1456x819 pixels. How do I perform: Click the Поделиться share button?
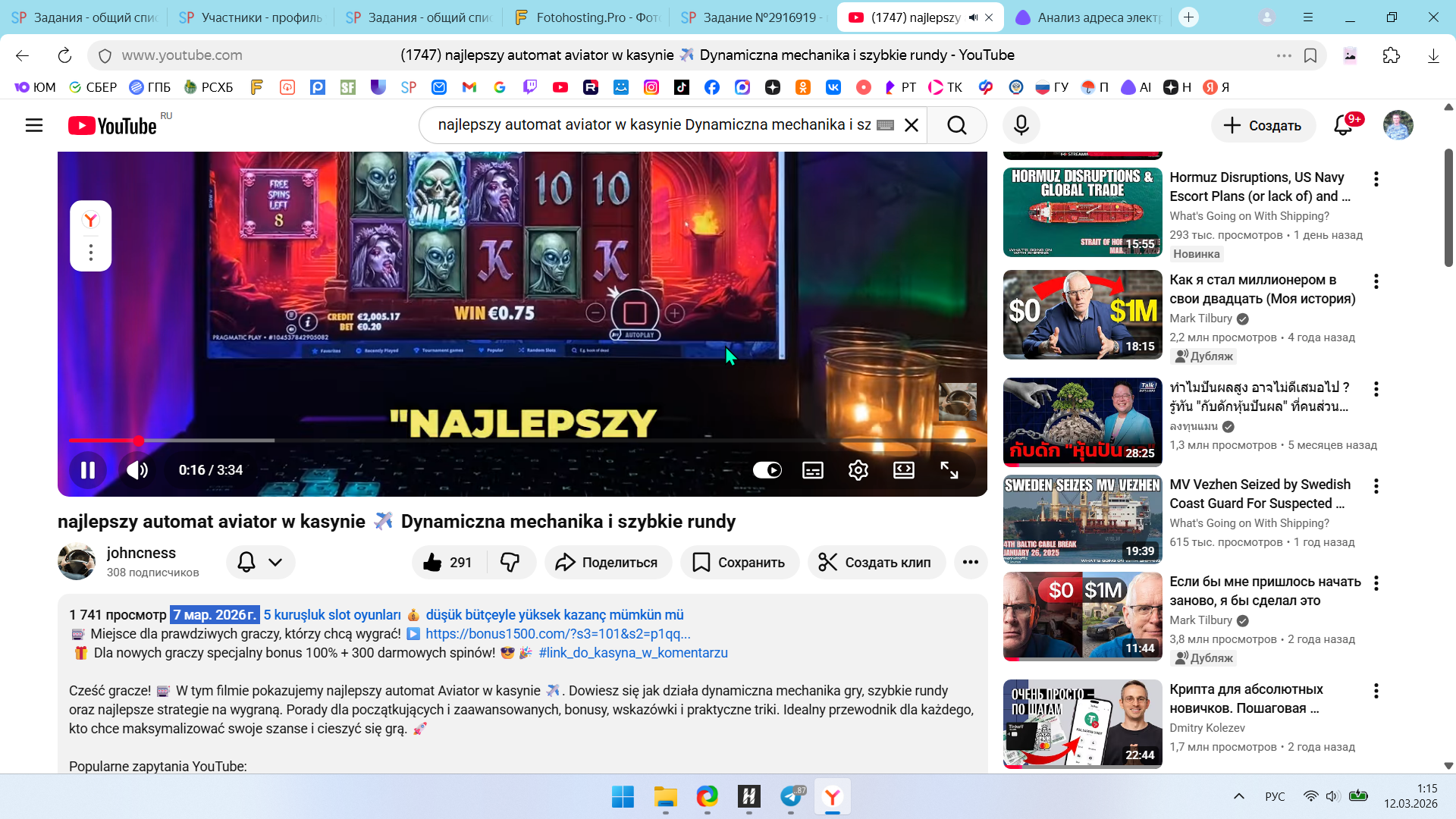coord(607,562)
